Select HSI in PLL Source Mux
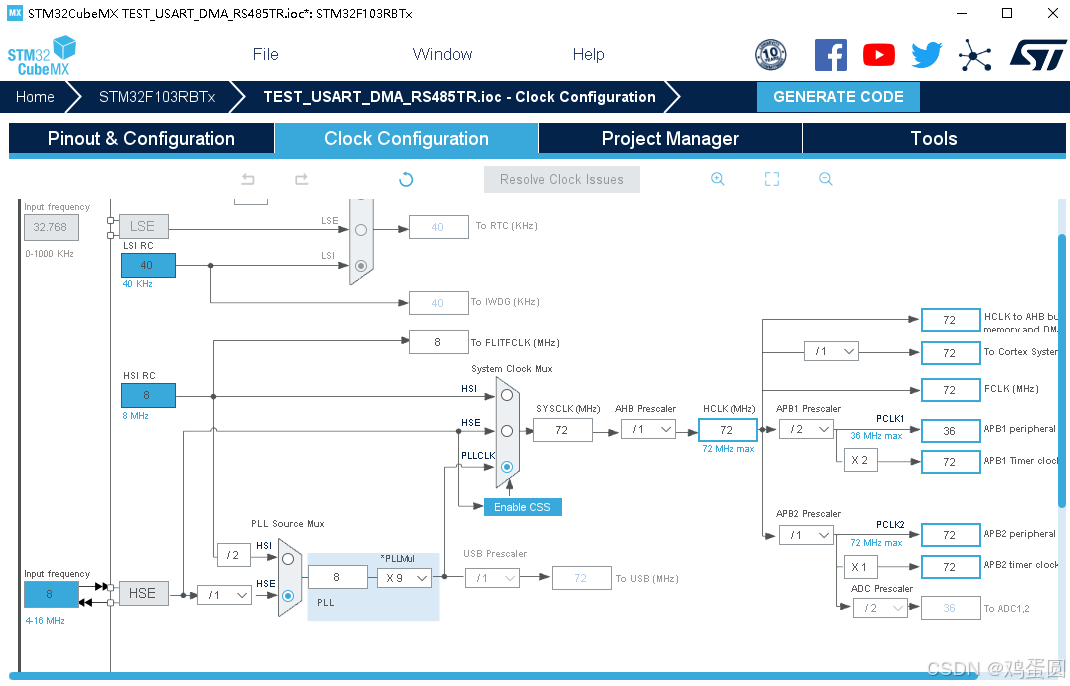 pos(288,559)
